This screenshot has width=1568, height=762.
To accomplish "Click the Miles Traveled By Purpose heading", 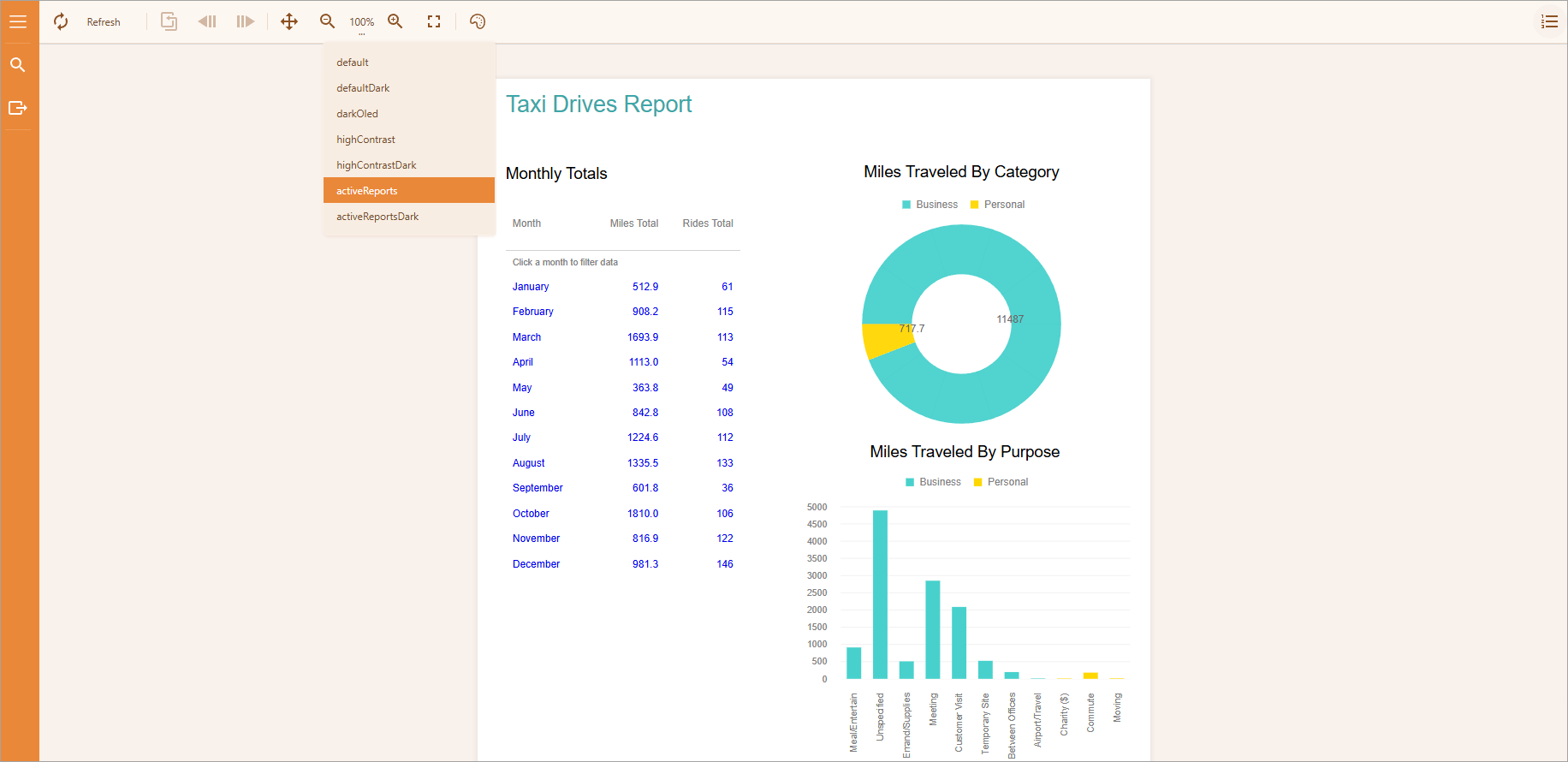I will click(965, 452).
